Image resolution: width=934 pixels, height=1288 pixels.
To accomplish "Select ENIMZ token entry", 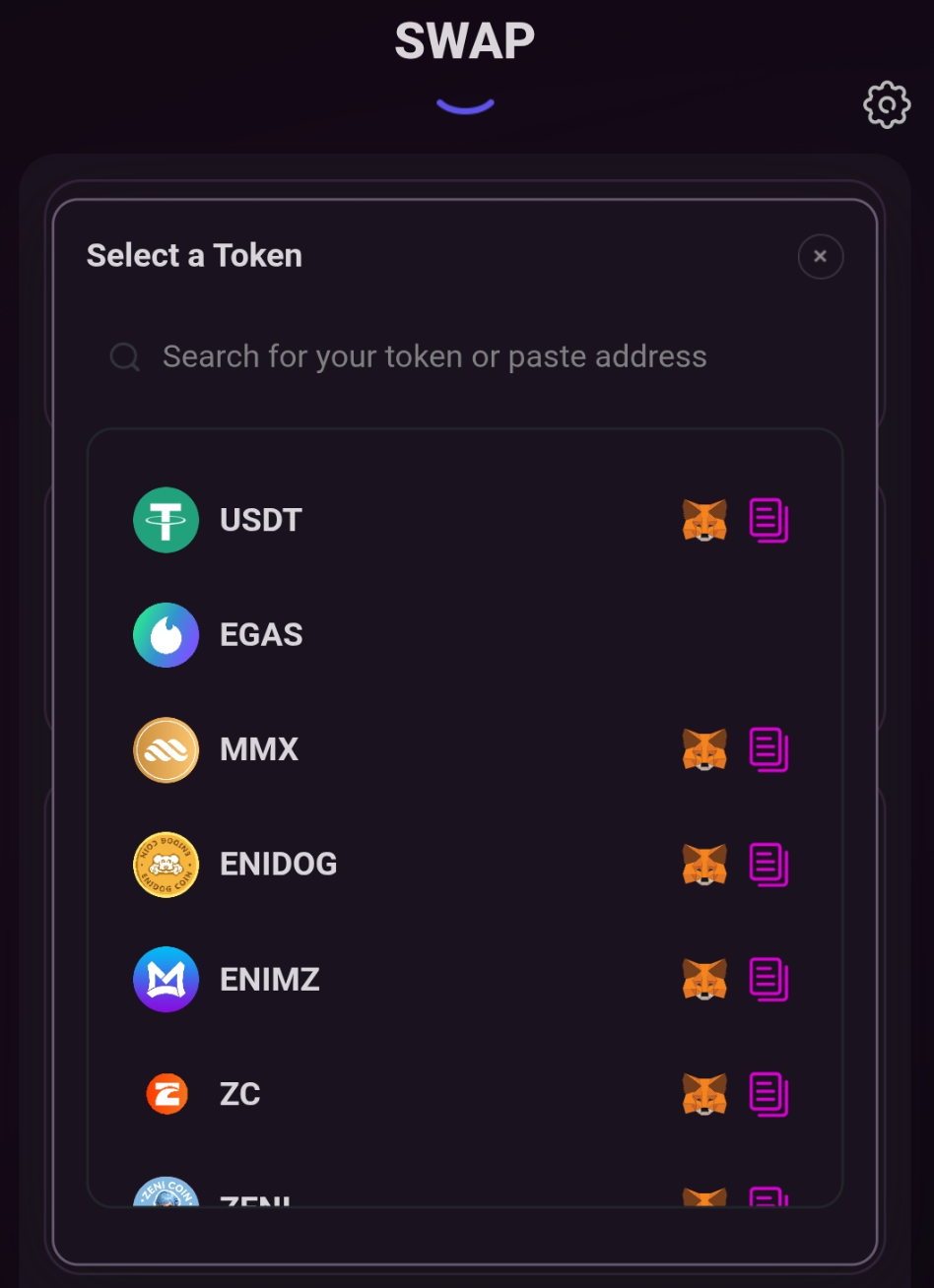I will (x=269, y=980).
